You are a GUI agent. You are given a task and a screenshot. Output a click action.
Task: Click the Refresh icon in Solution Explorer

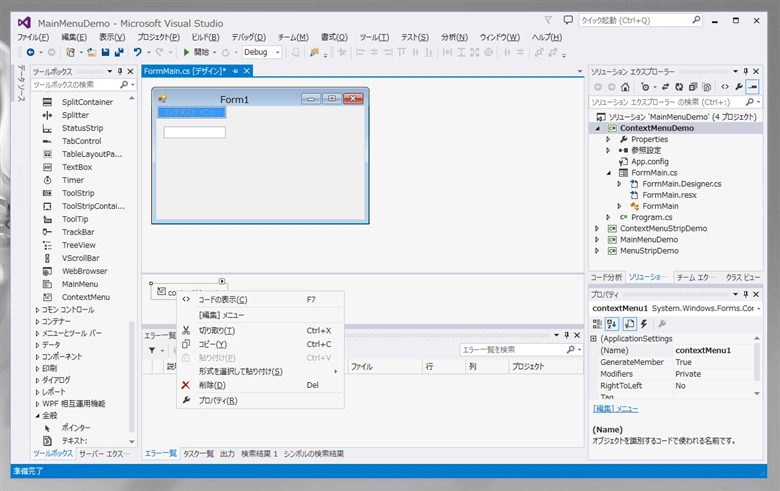(679, 87)
